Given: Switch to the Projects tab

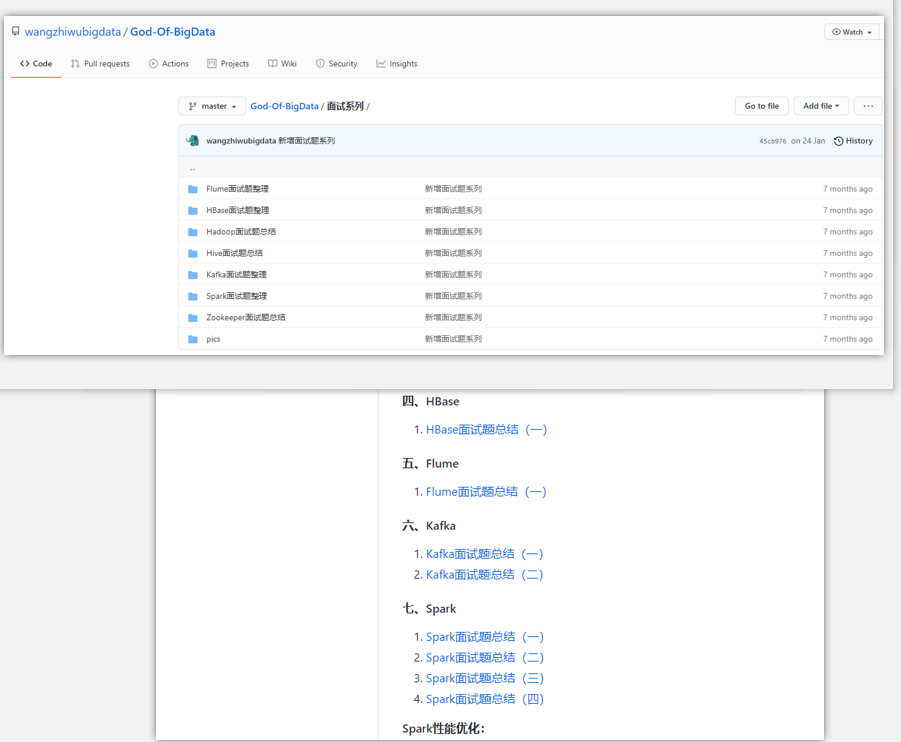Looking at the screenshot, I should (x=228, y=64).
